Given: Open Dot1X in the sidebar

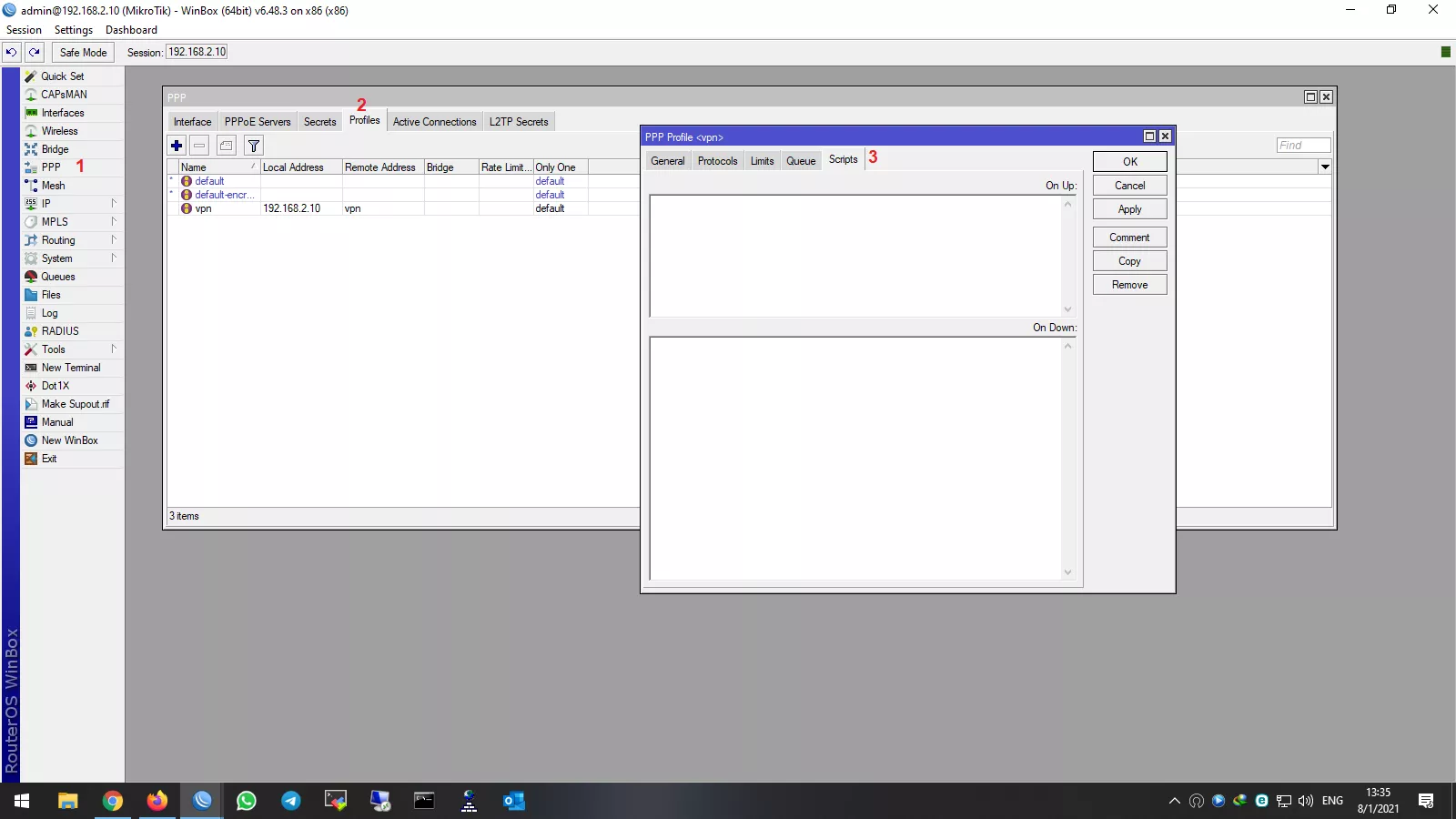Looking at the screenshot, I should [55, 386].
